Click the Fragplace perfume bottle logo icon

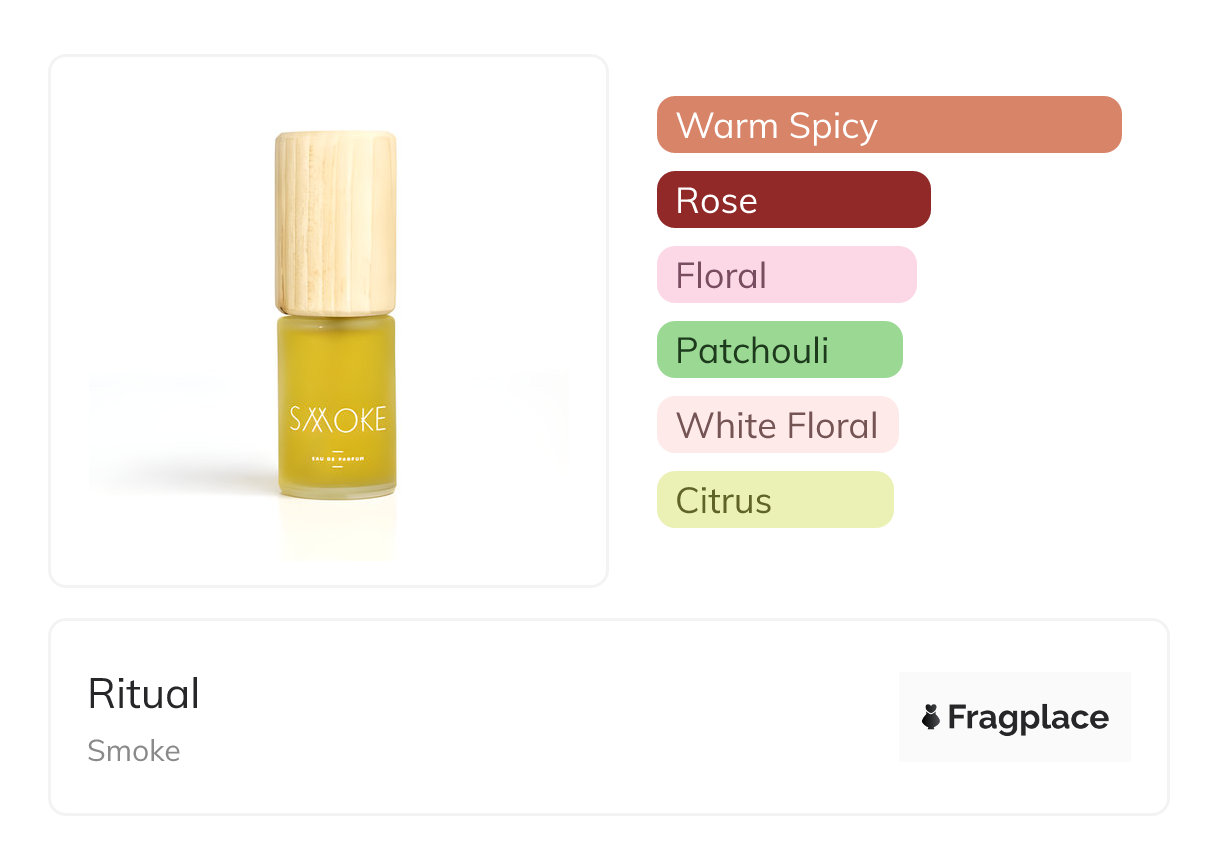[931, 717]
